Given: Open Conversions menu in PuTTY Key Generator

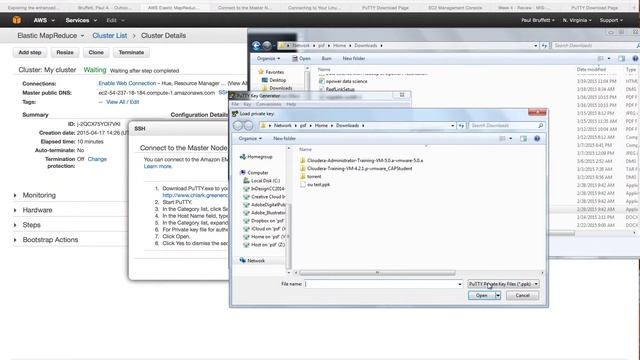Looking at the screenshot, I should coord(269,104).
